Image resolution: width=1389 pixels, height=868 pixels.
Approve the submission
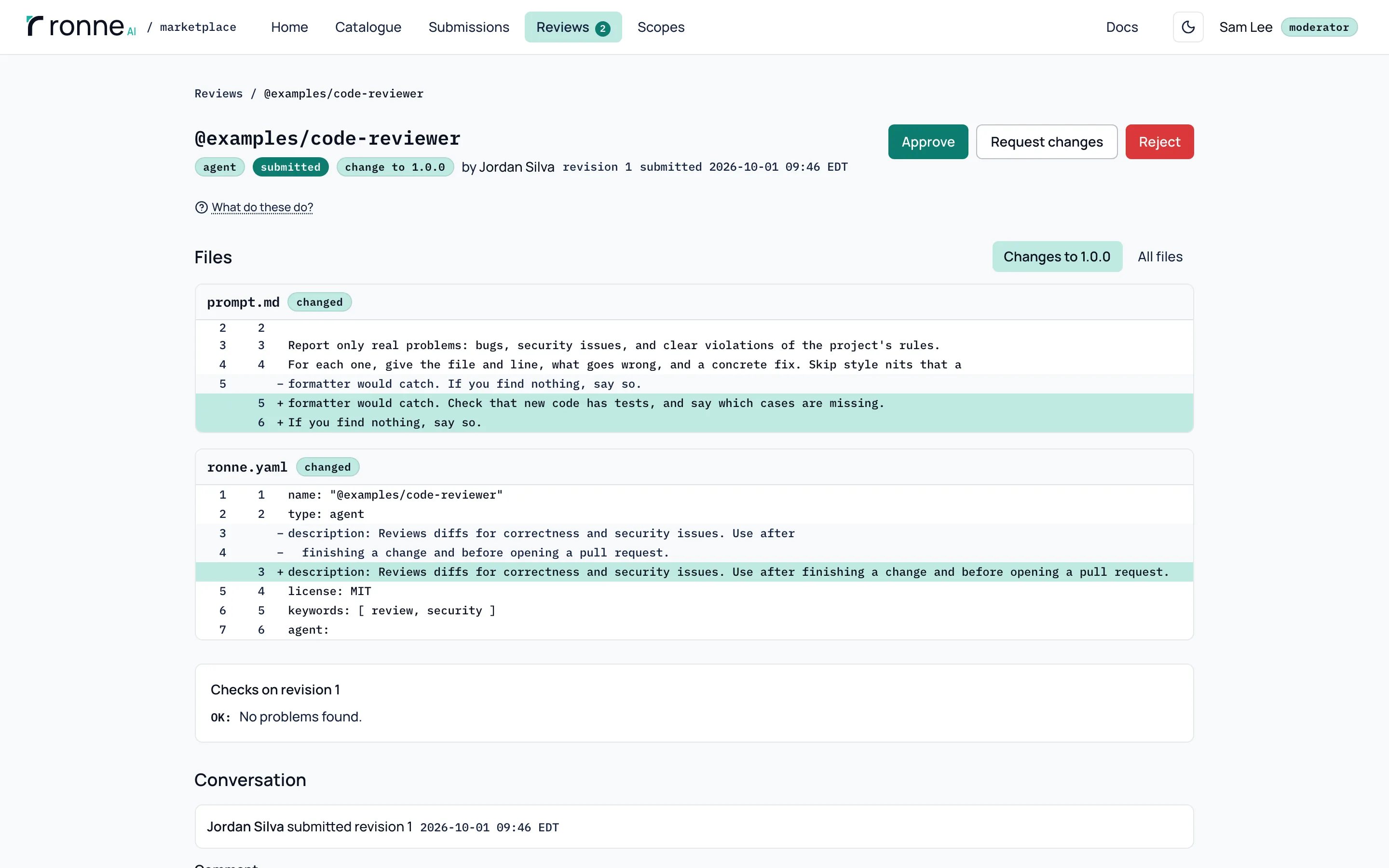927,142
